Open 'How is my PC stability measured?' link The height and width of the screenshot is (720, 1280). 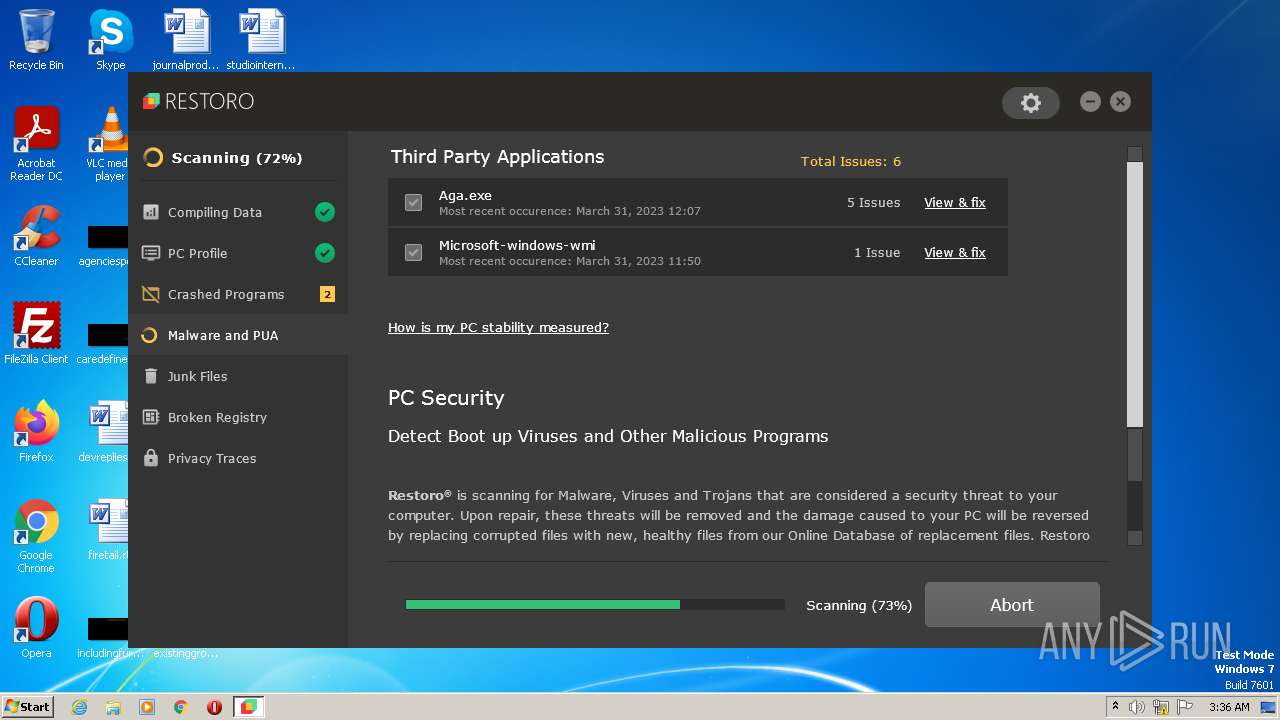coord(498,327)
